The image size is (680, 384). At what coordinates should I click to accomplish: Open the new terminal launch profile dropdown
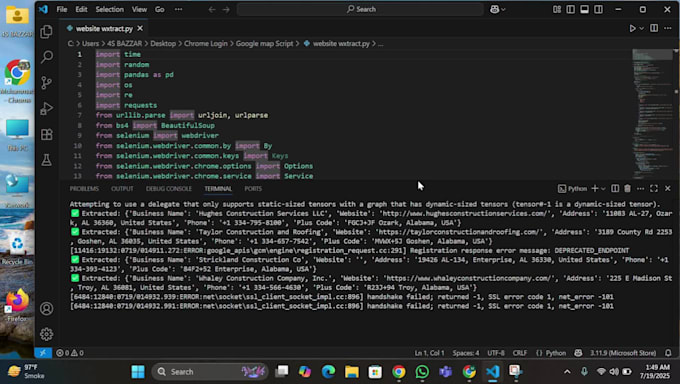click(x=603, y=189)
